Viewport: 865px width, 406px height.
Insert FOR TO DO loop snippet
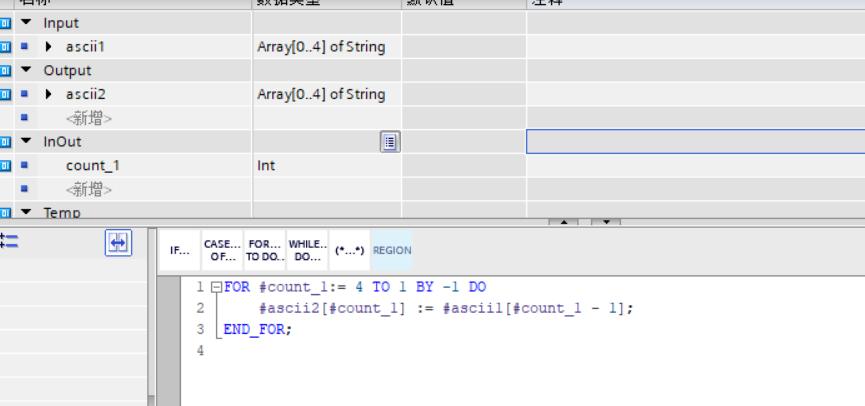(264, 251)
